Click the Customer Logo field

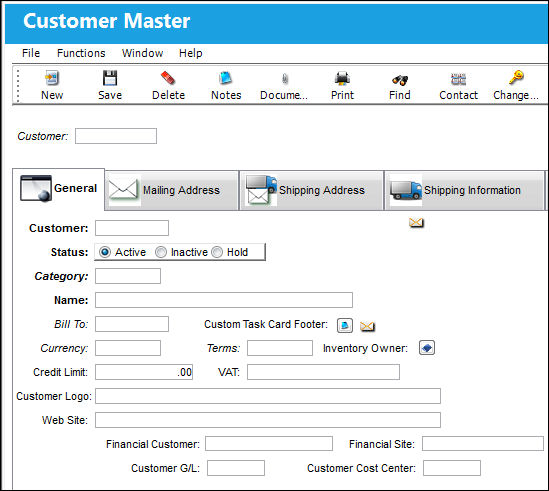(268, 396)
